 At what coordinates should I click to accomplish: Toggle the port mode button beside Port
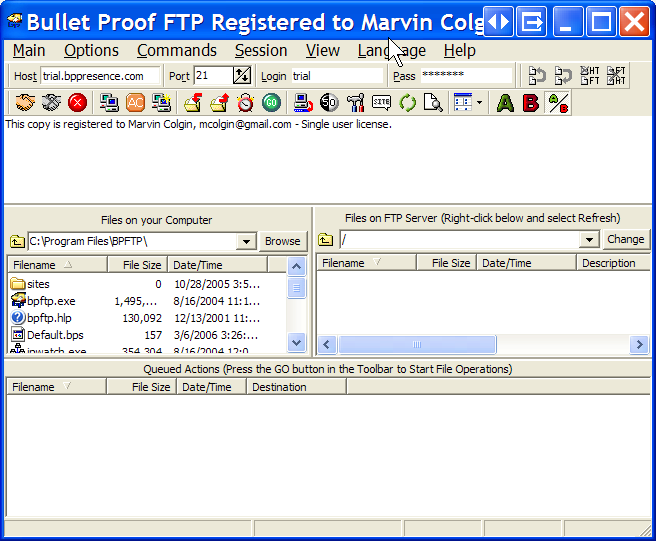[242, 76]
